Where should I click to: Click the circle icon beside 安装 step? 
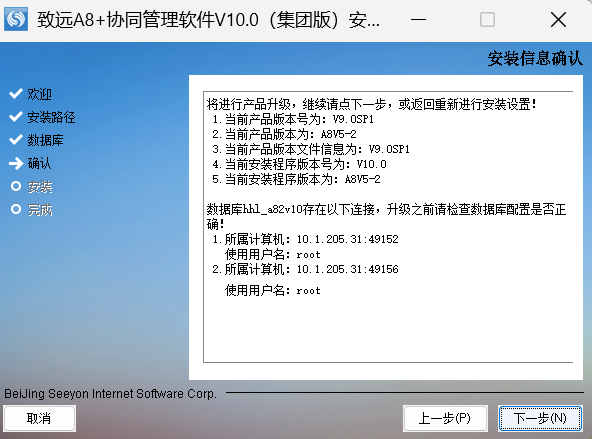point(16,186)
